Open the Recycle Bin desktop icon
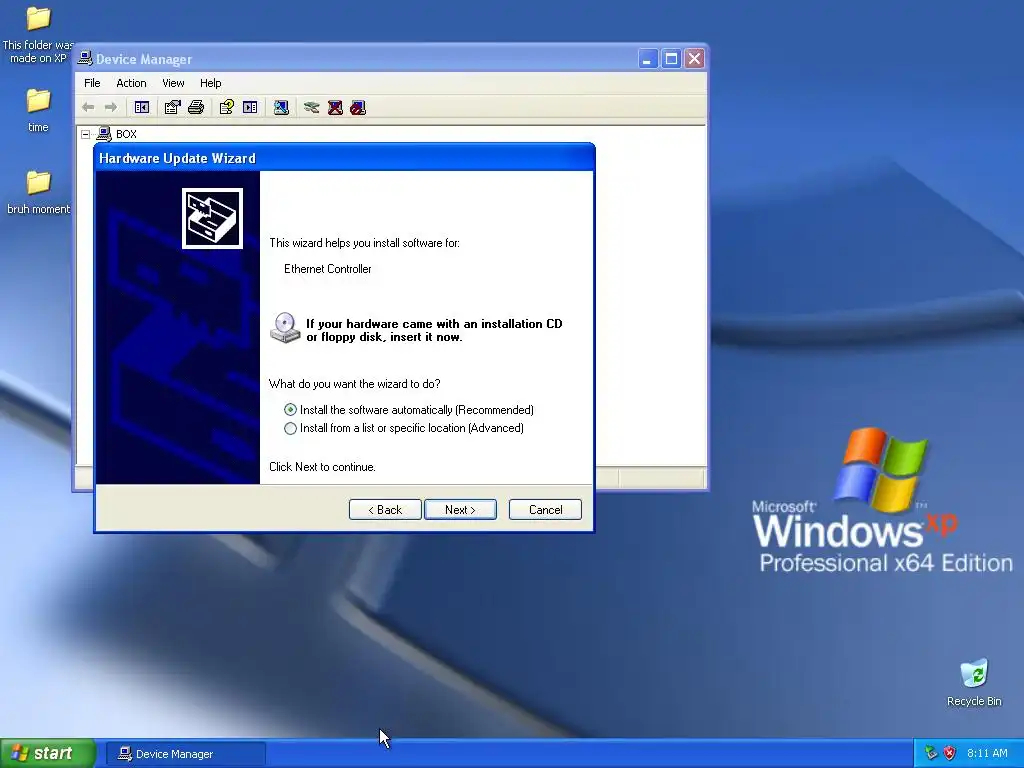Screen dimensions: 1024x768 974,682
